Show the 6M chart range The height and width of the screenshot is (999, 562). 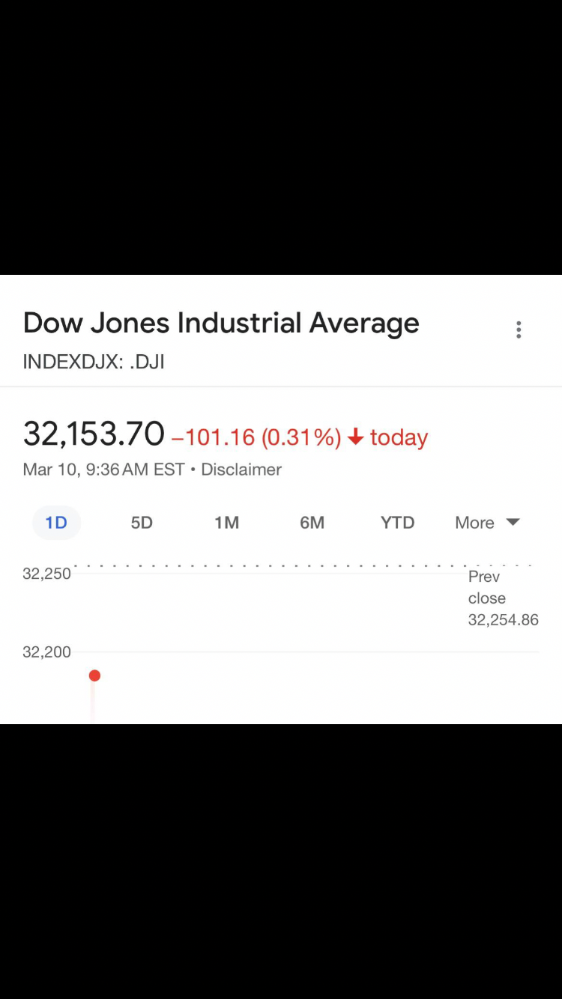click(x=312, y=523)
